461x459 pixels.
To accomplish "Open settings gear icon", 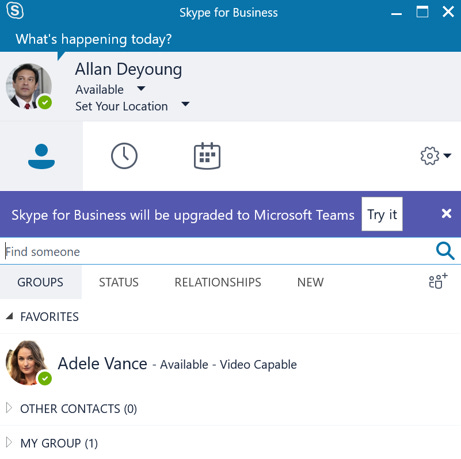I will pos(430,156).
